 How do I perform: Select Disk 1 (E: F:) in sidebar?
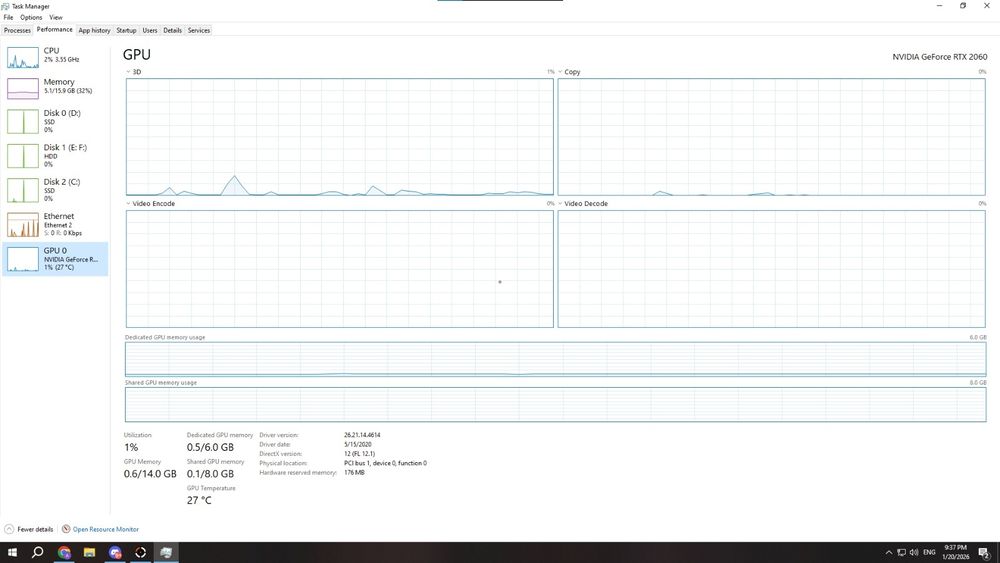tap(55, 156)
